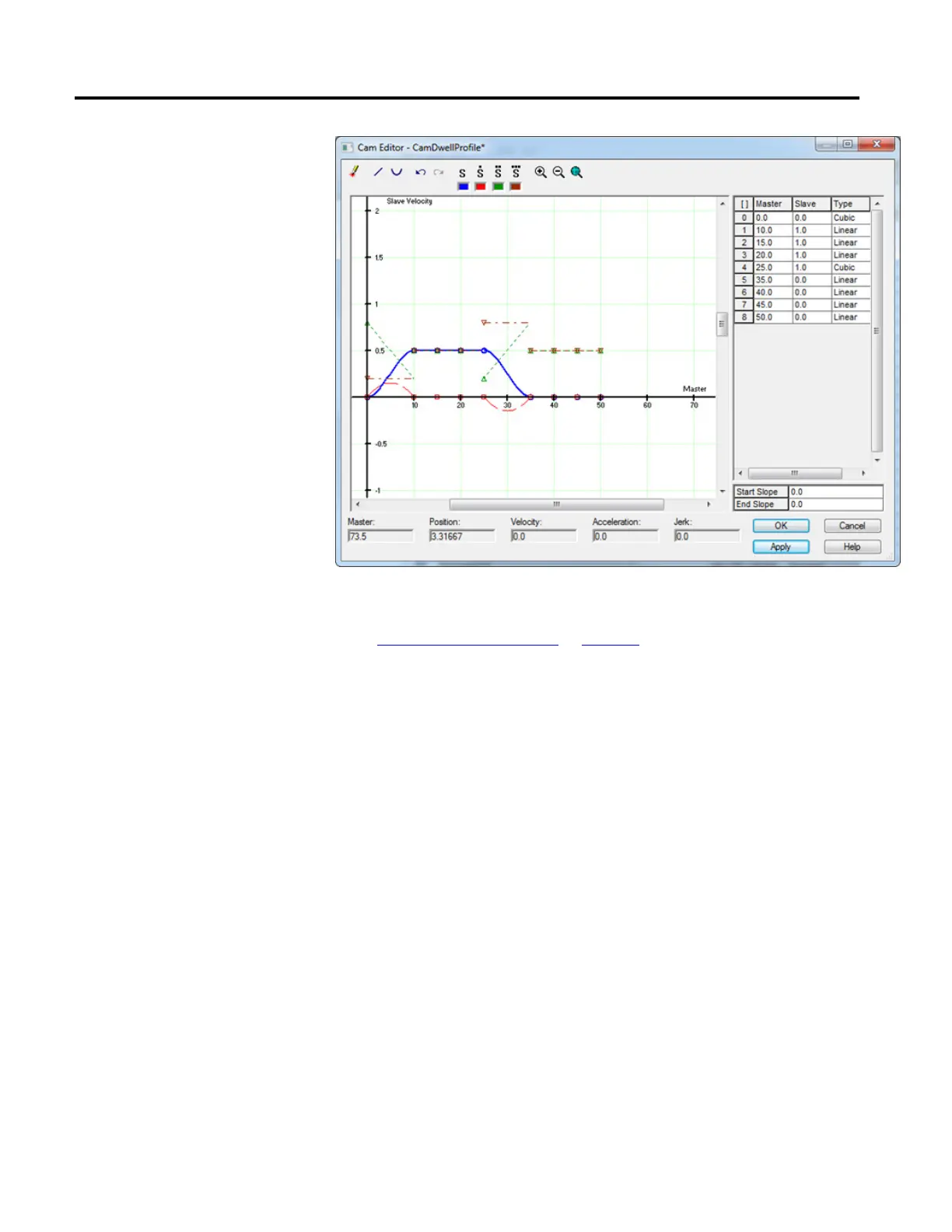The height and width of the screenshot is (1232, 952).
Task: Select row header number 6 in table
Action: (x=744, y=292)
